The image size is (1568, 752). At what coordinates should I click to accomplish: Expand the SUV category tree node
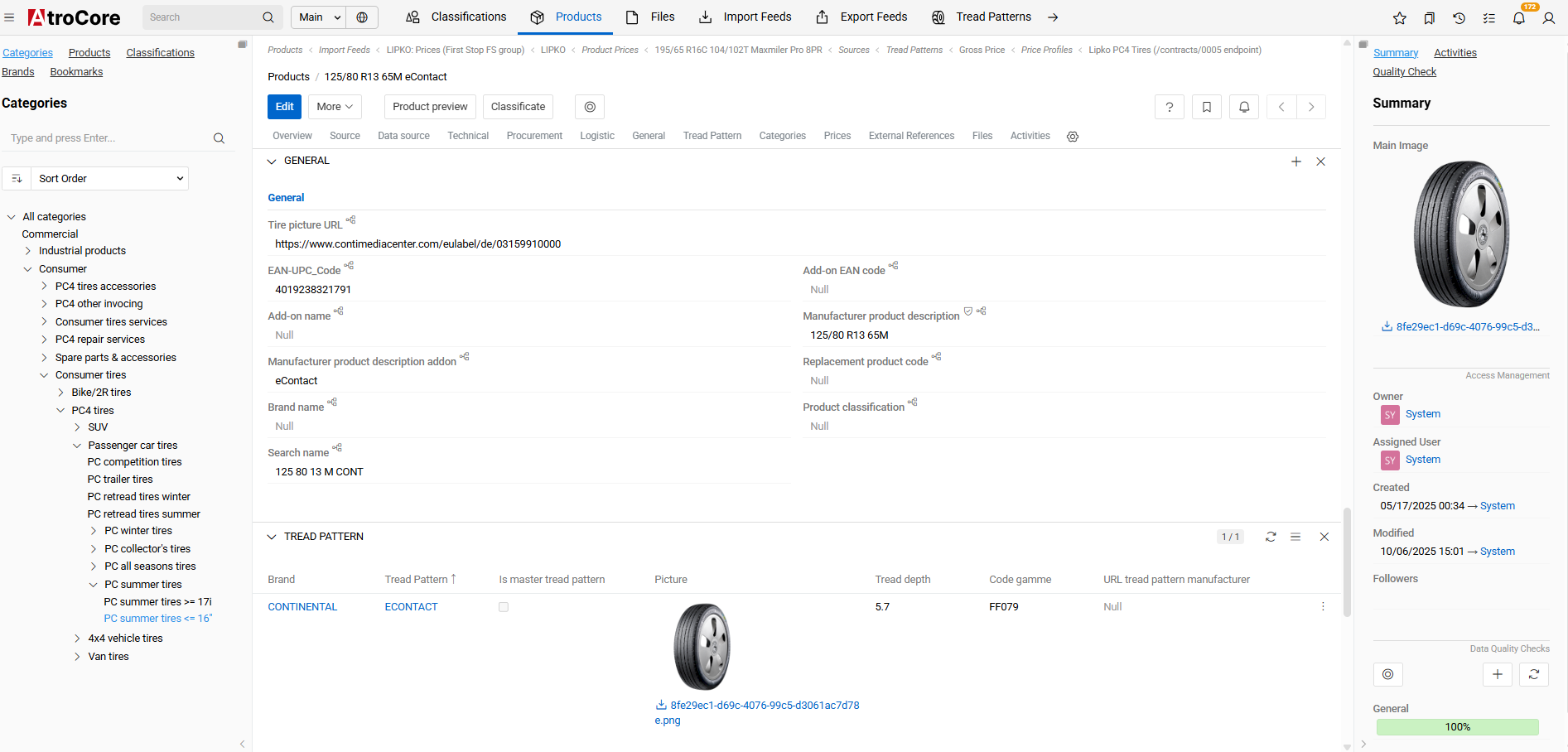(78, 427)
